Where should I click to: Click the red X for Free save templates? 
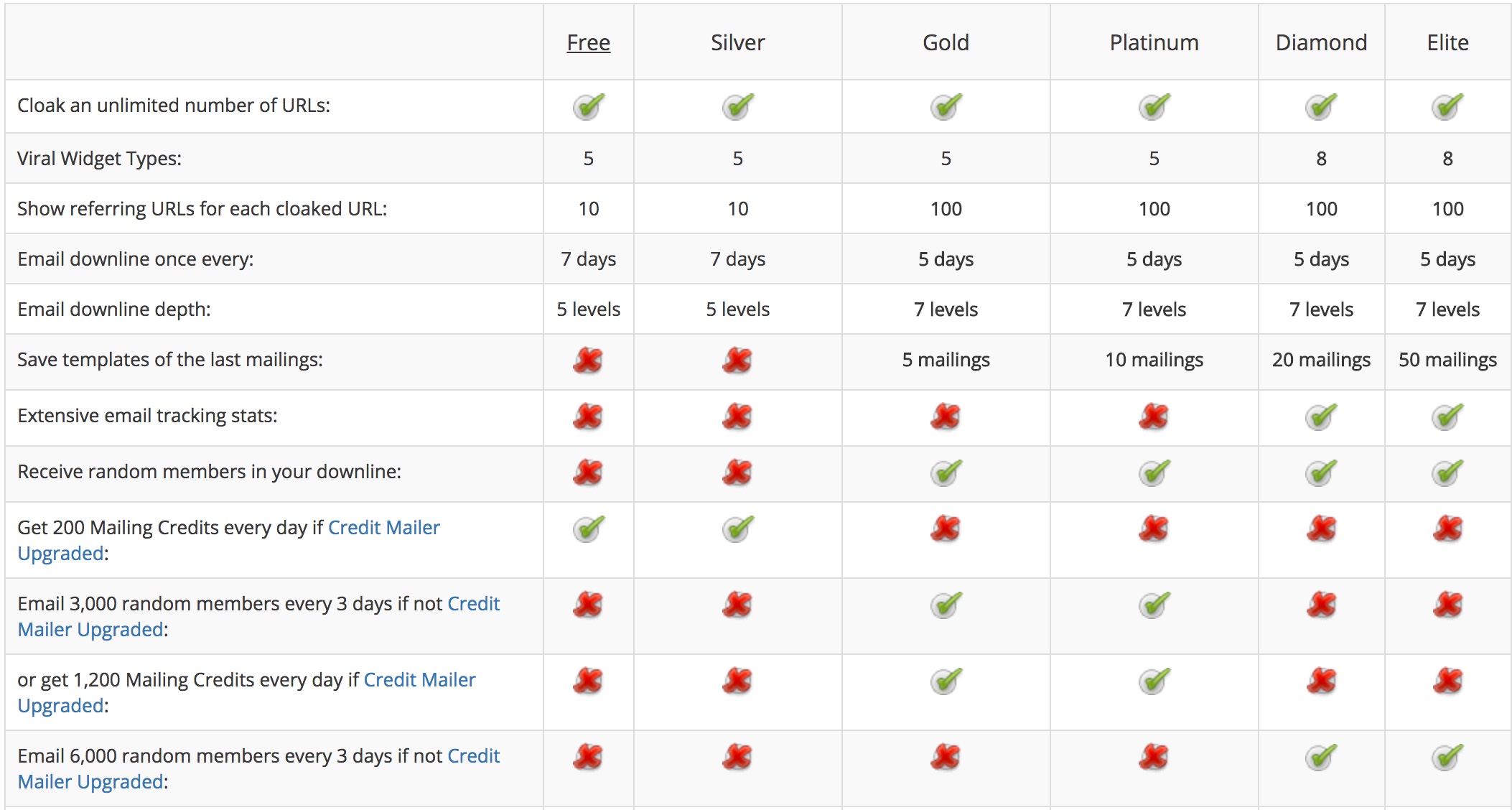pos(588,360)
